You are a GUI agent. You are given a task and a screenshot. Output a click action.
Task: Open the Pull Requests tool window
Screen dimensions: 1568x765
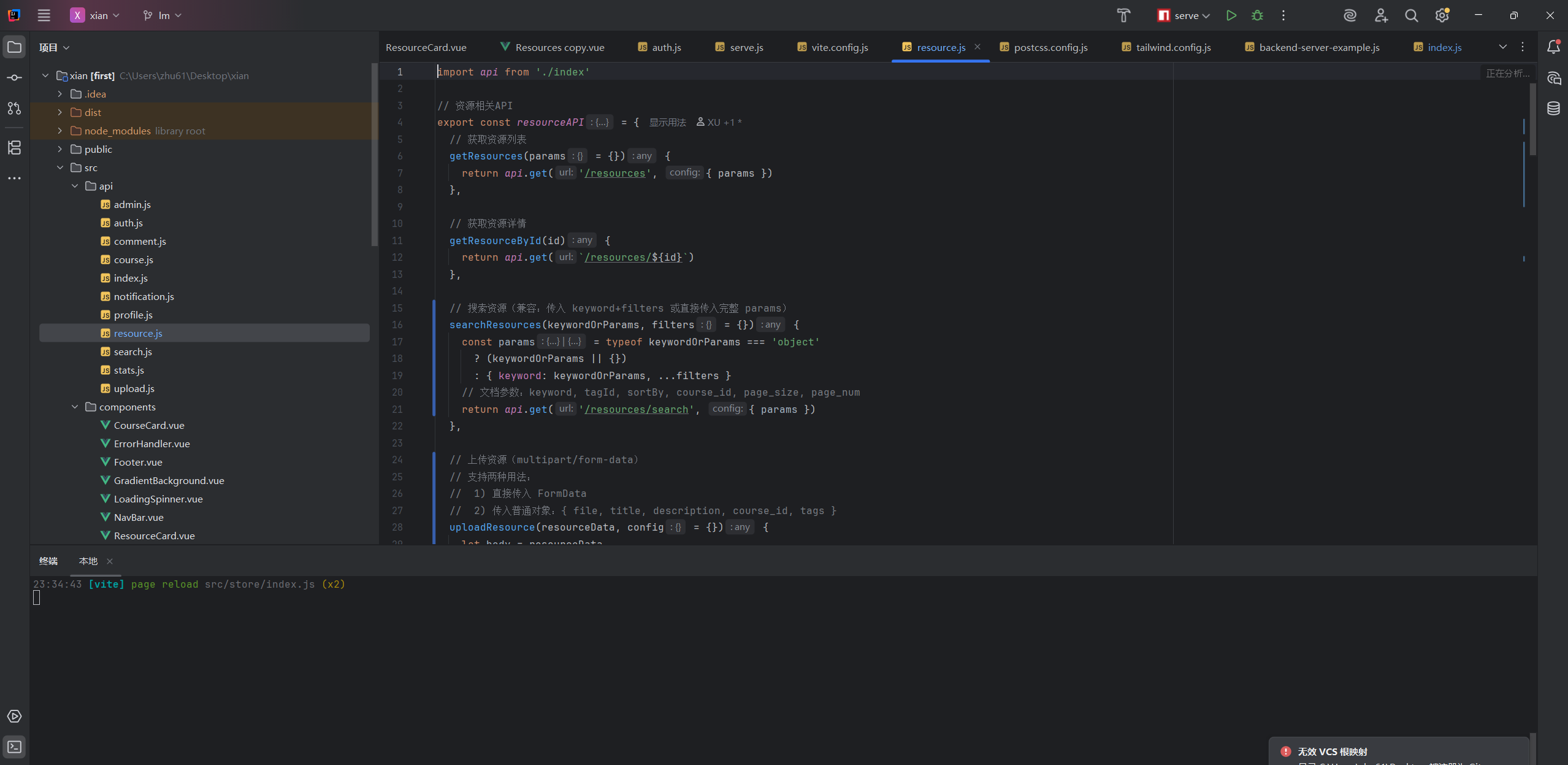coord(14,109)
